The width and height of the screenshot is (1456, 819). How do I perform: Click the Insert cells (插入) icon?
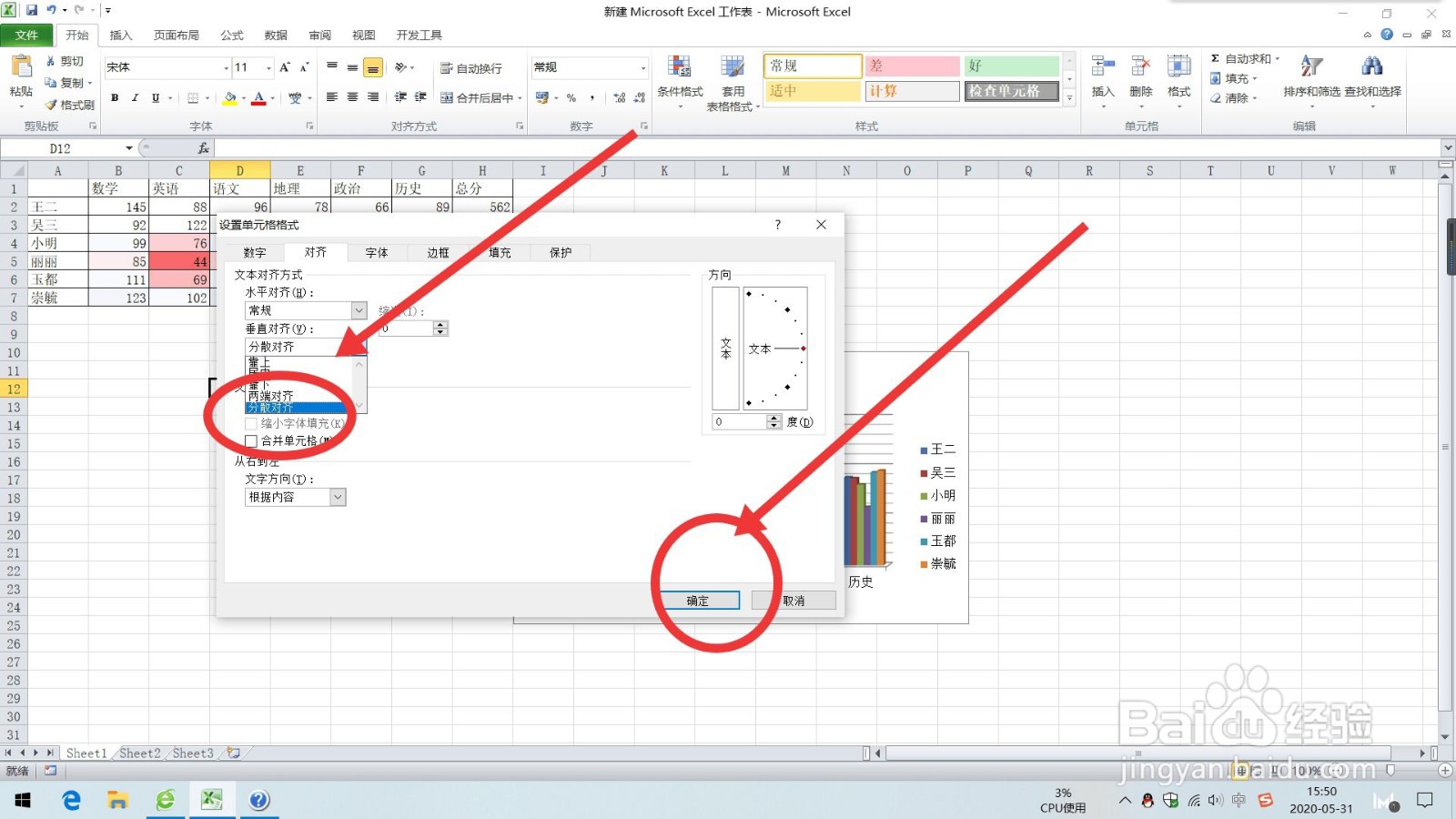pos(1103,66)
